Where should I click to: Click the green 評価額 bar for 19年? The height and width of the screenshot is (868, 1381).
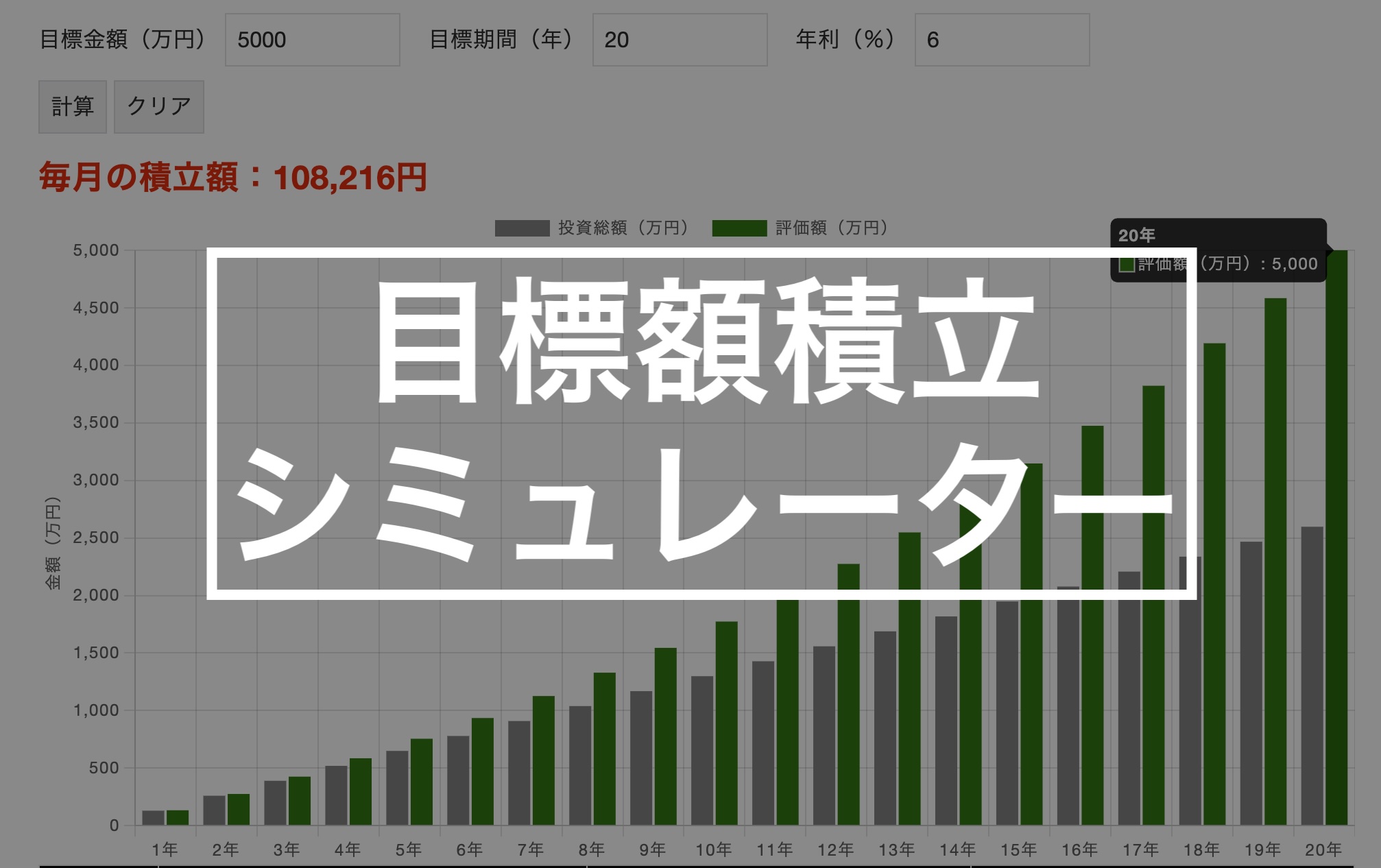point(1275,562)
